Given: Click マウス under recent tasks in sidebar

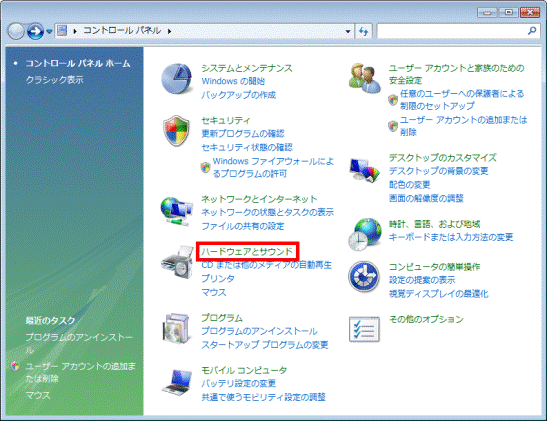Looking at the screenshot, I should pos(38,395).
